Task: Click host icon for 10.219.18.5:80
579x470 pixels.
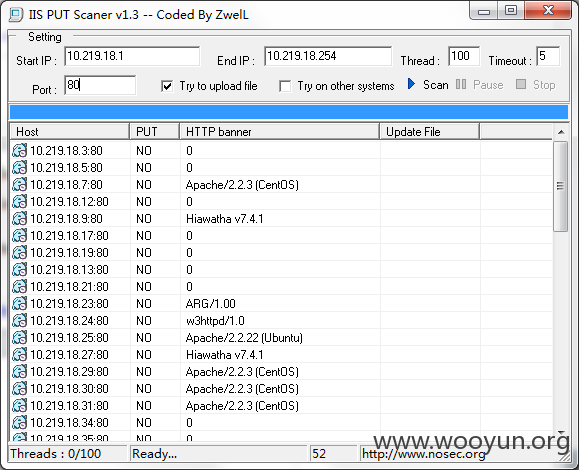Action: (20, 168)
